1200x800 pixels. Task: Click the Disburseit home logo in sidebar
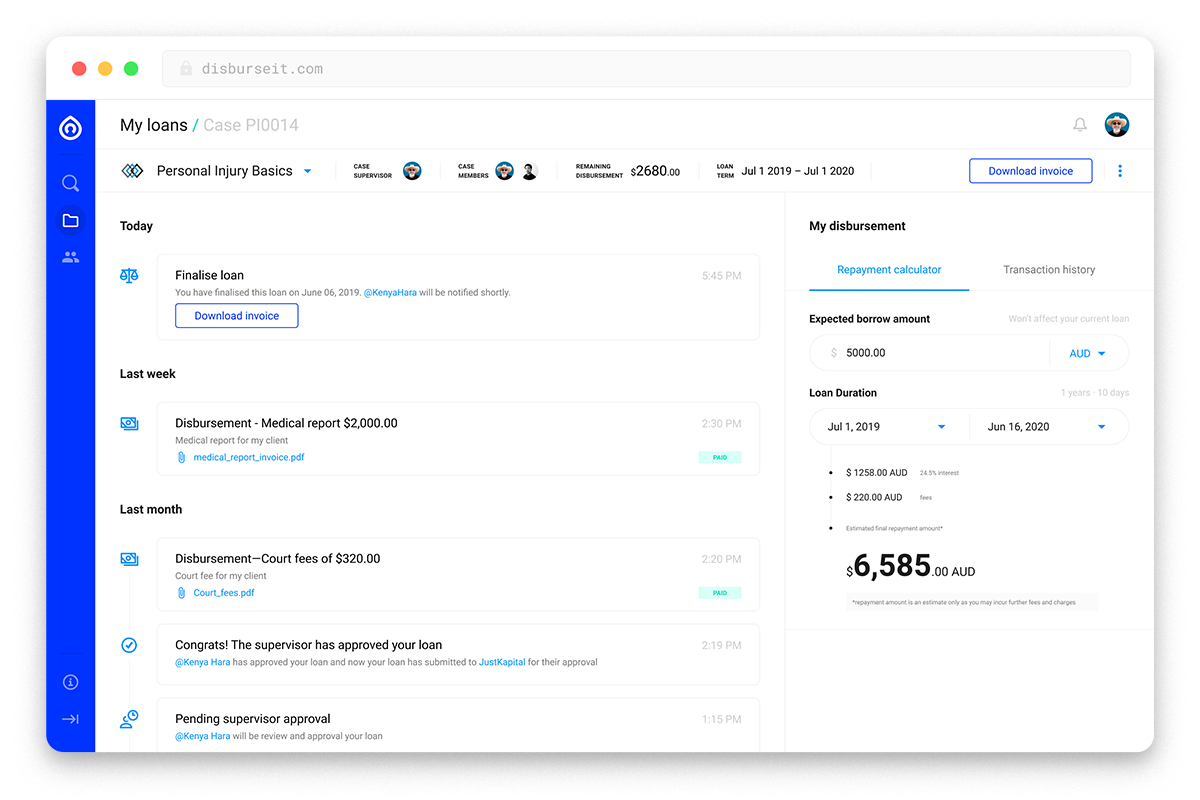point(71,127)
